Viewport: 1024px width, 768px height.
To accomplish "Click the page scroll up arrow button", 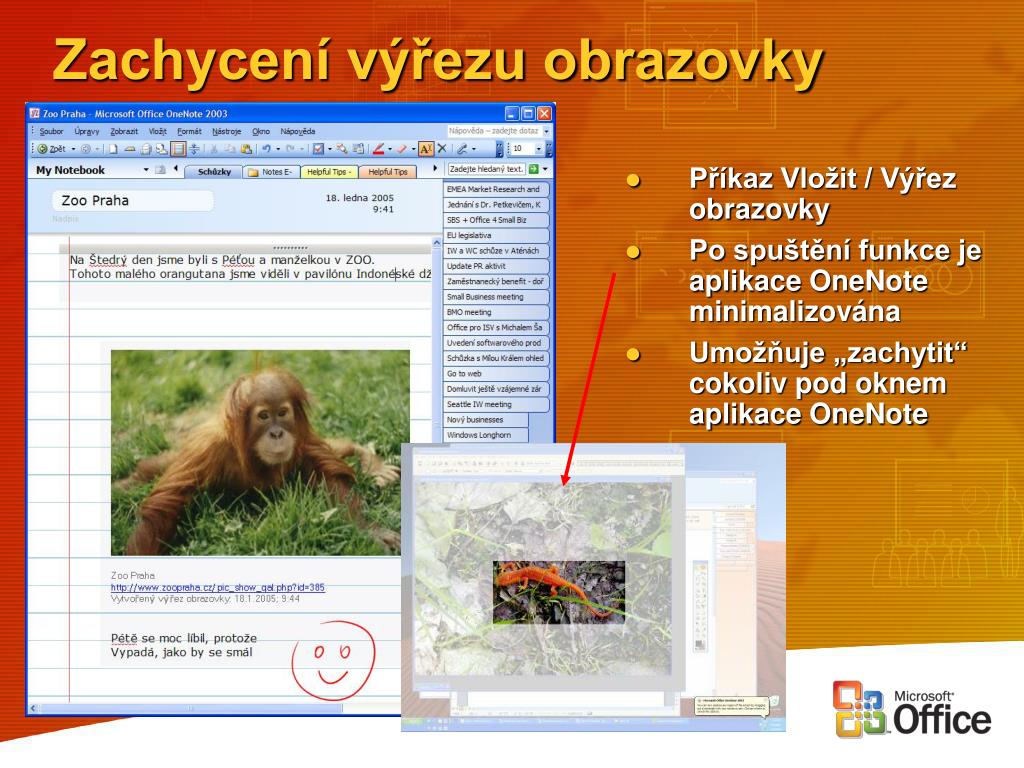I will [437, 243].
